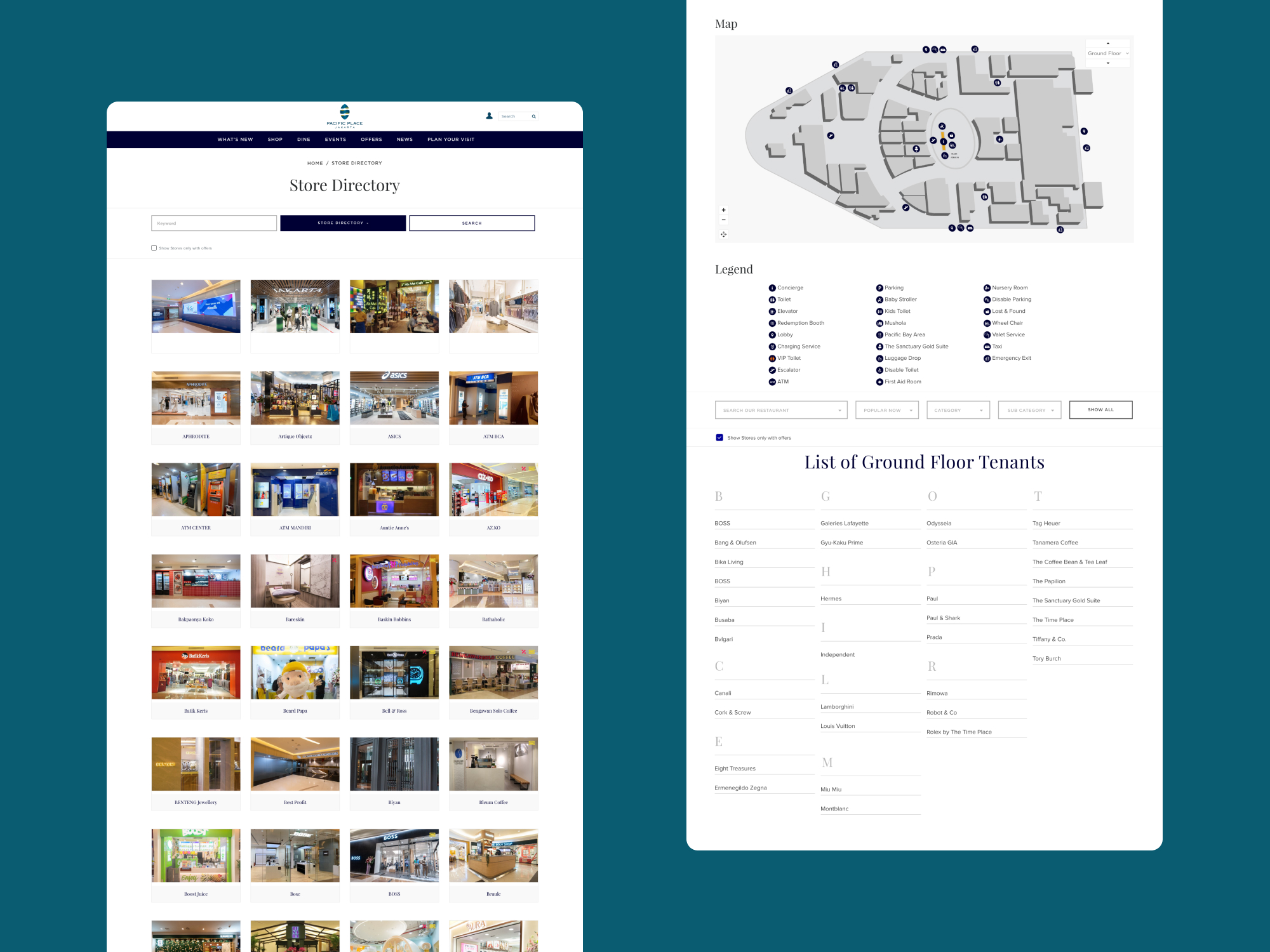Click the Concierge icon in the legend

[x=772, y=288]
